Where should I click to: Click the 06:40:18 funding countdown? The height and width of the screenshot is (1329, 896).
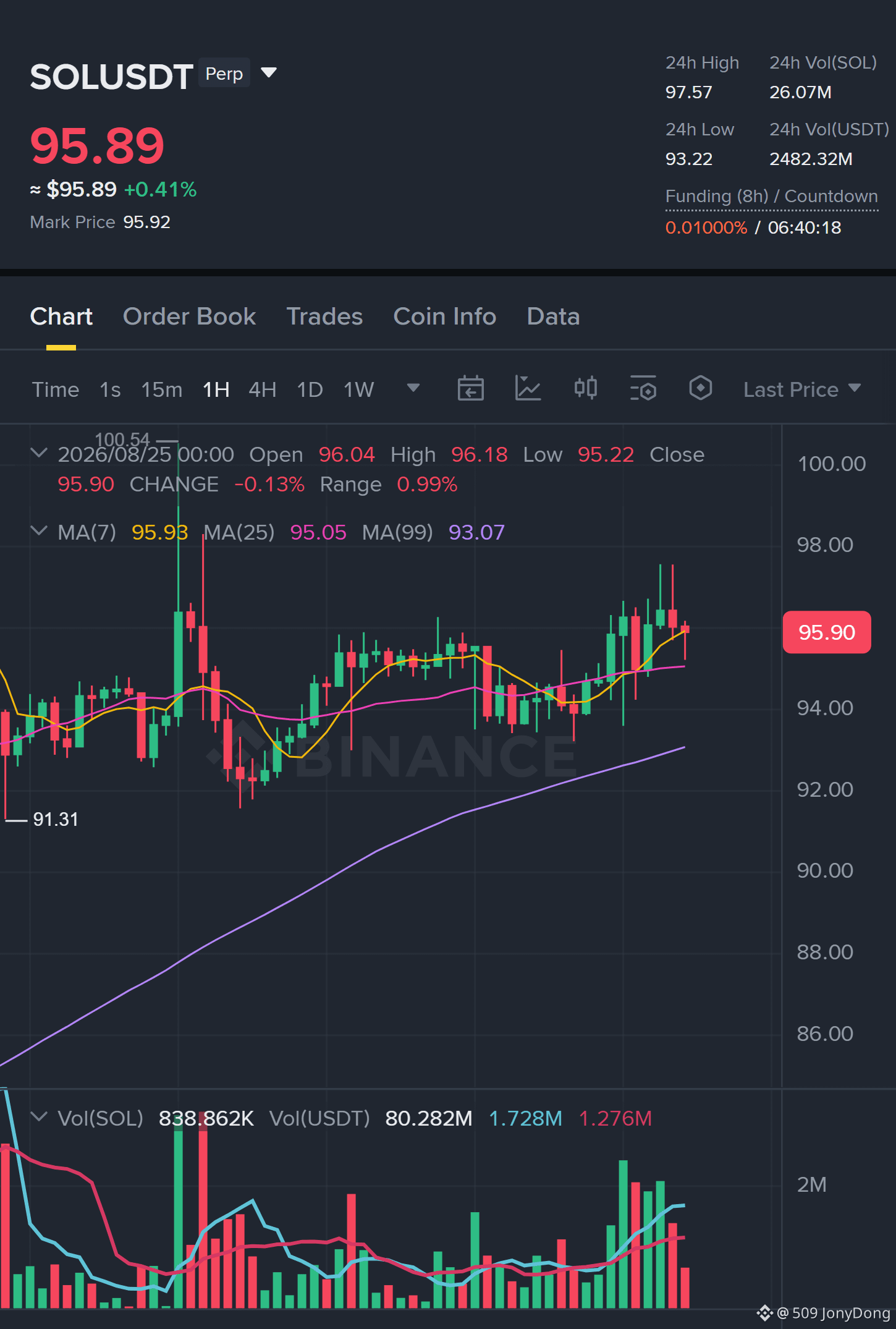tap(805, 227)
